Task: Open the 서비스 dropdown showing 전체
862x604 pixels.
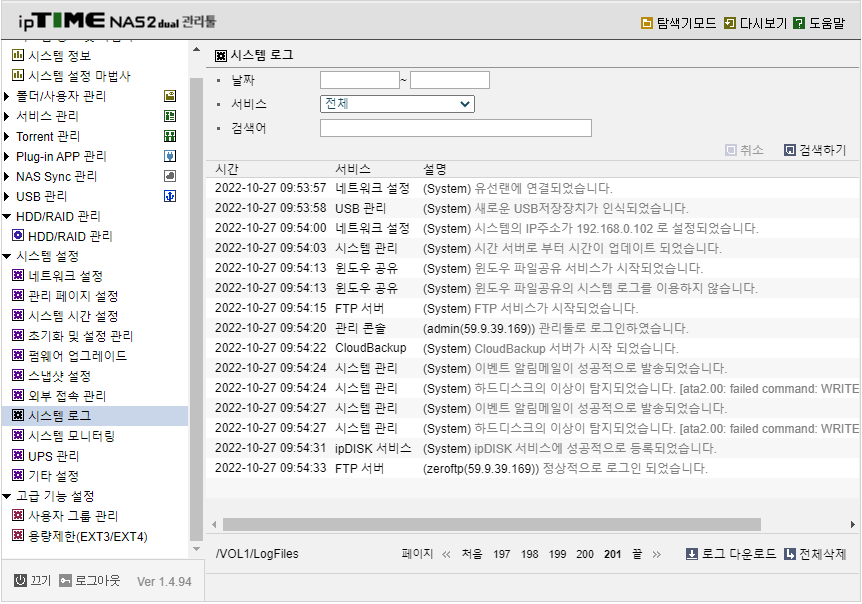Action: click(397, 104)
